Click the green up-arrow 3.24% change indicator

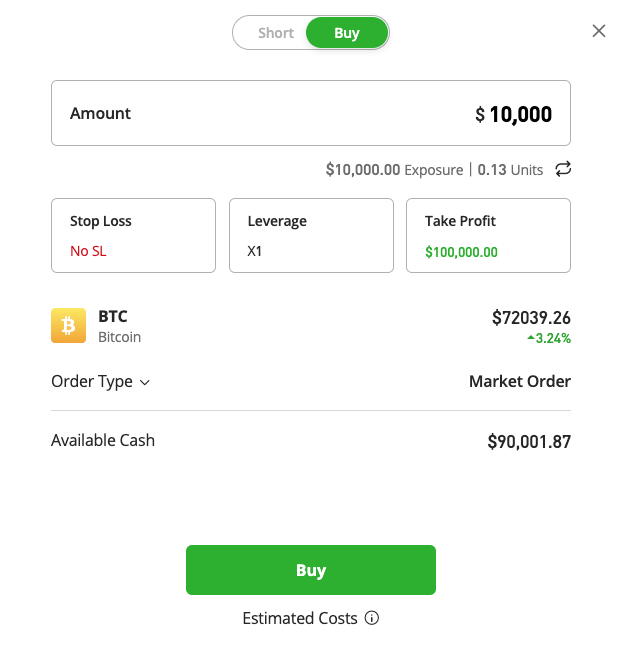548,339
